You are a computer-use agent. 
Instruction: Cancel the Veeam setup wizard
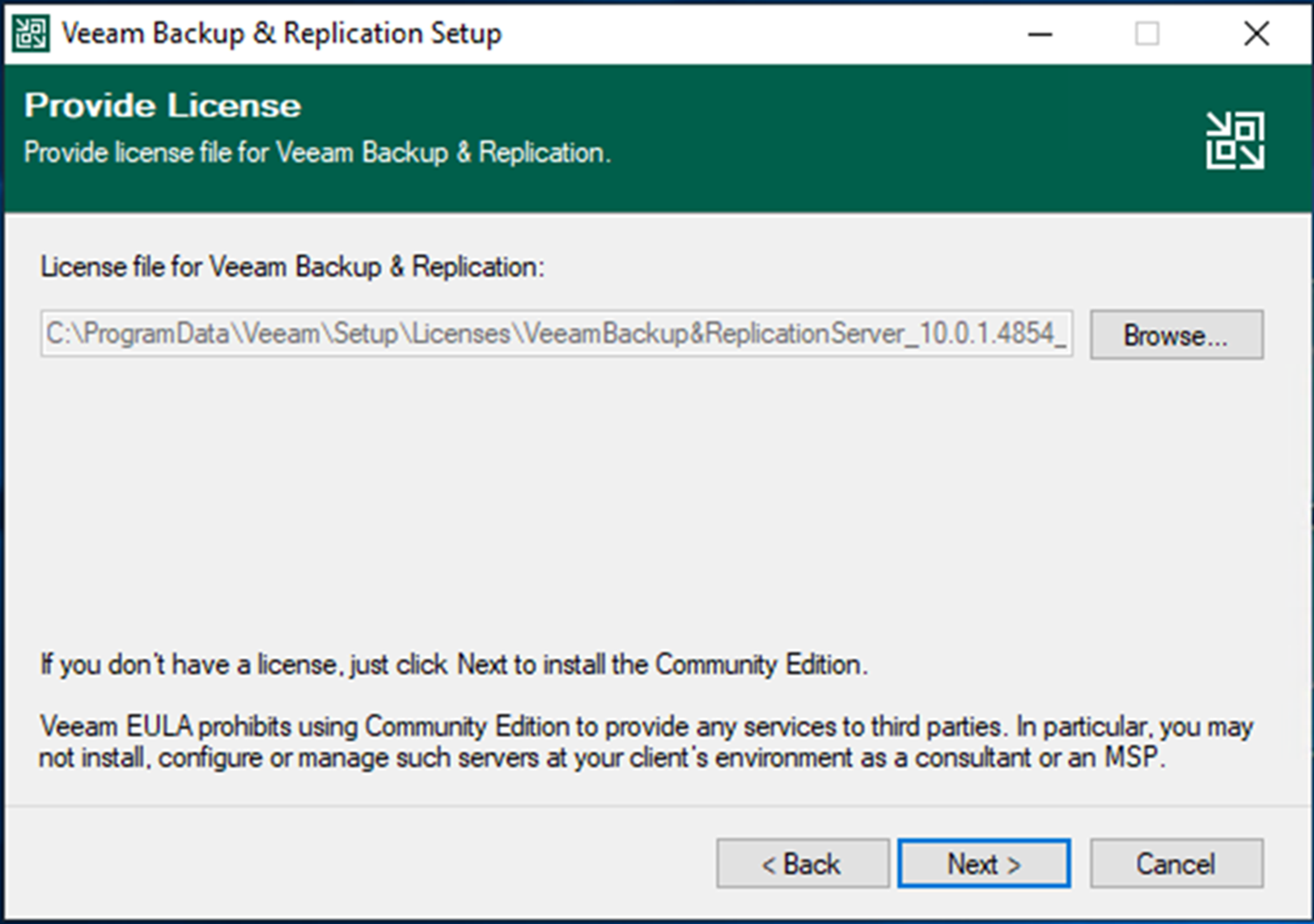tap(1176, 864)
